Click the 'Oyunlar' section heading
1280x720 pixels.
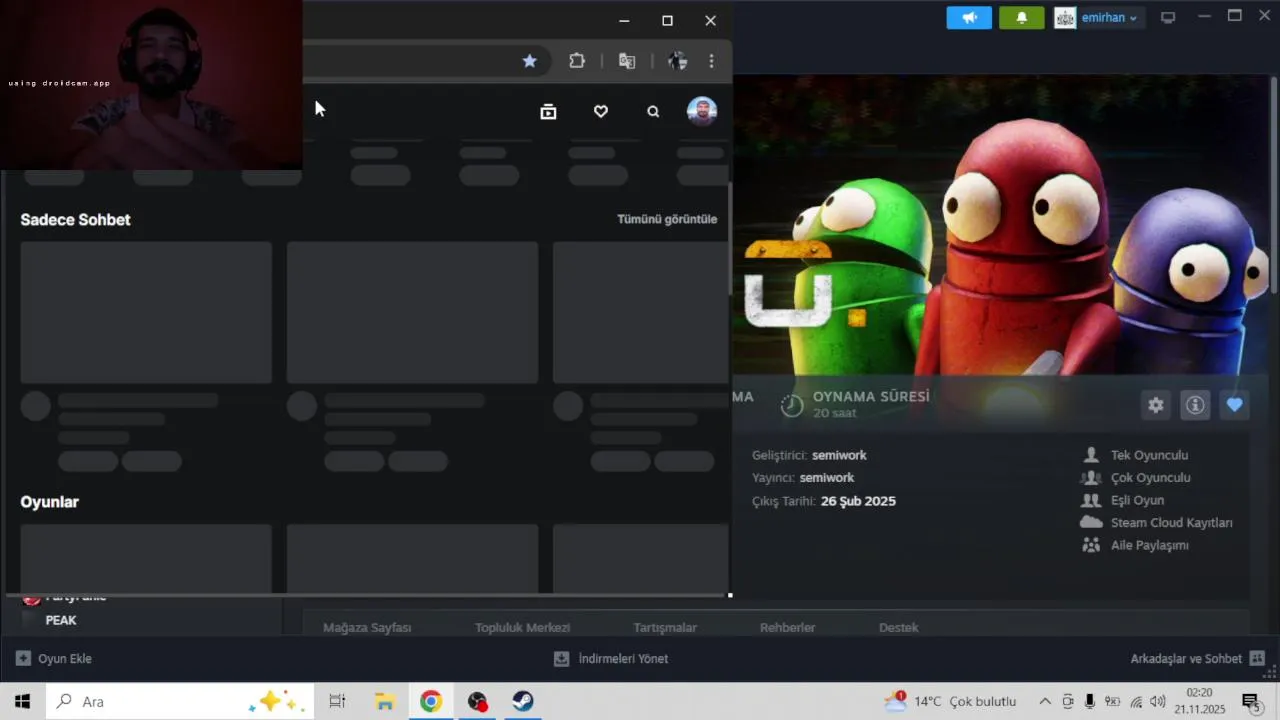50,502
